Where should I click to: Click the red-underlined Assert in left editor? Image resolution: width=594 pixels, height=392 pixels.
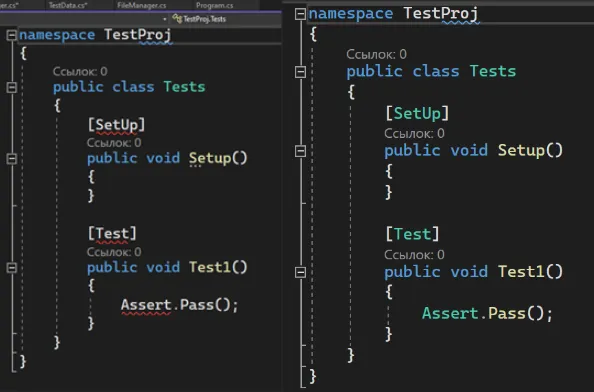point(146,305)
